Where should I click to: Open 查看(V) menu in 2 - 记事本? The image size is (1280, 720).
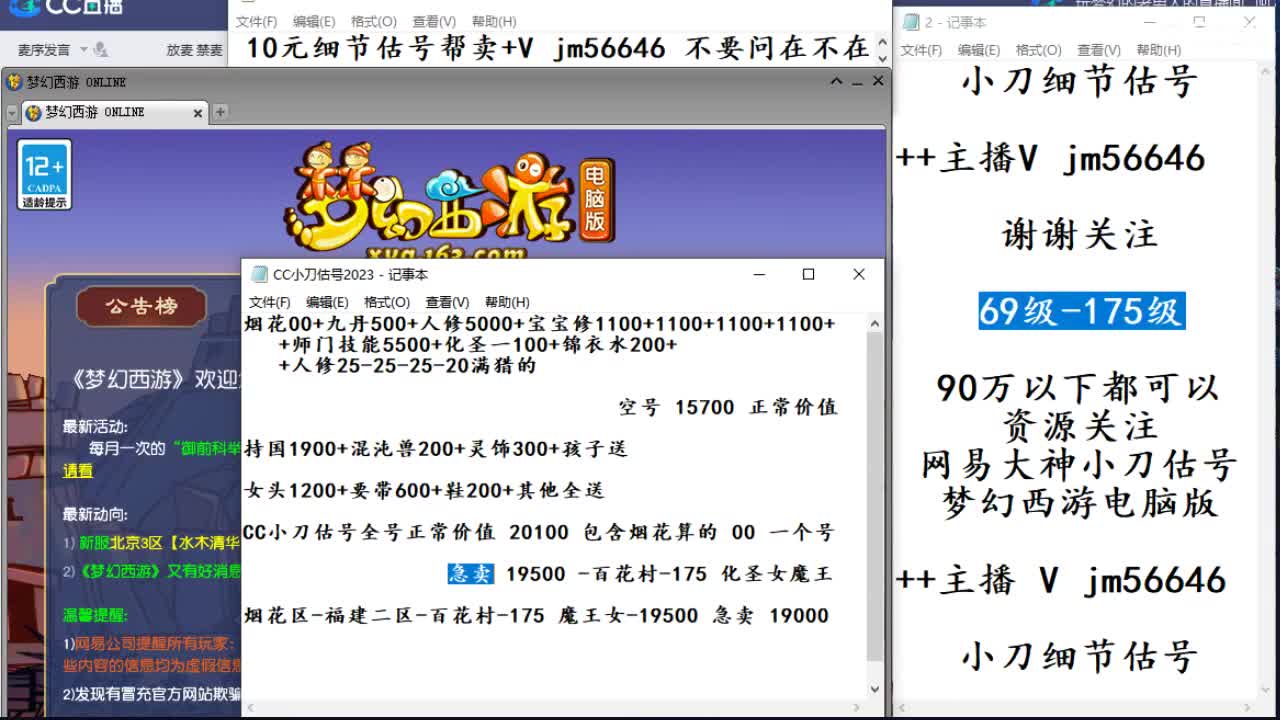pyautogui.click(x=1098, y=50)
